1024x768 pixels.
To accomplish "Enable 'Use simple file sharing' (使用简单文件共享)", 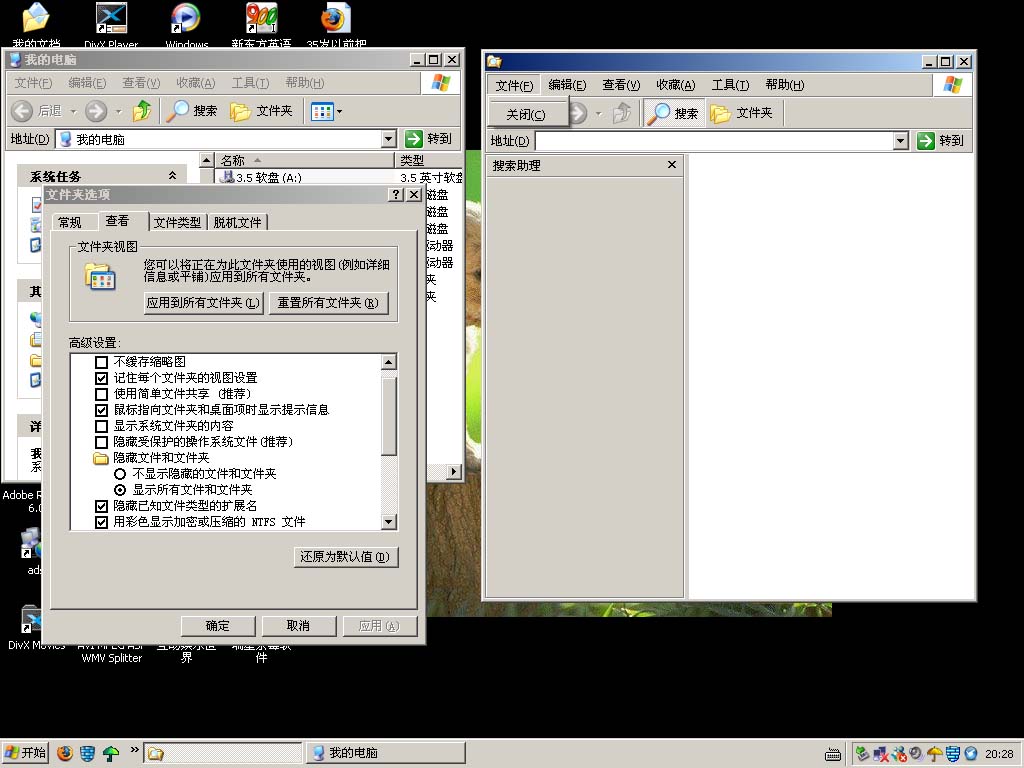I will coord(101,394).
